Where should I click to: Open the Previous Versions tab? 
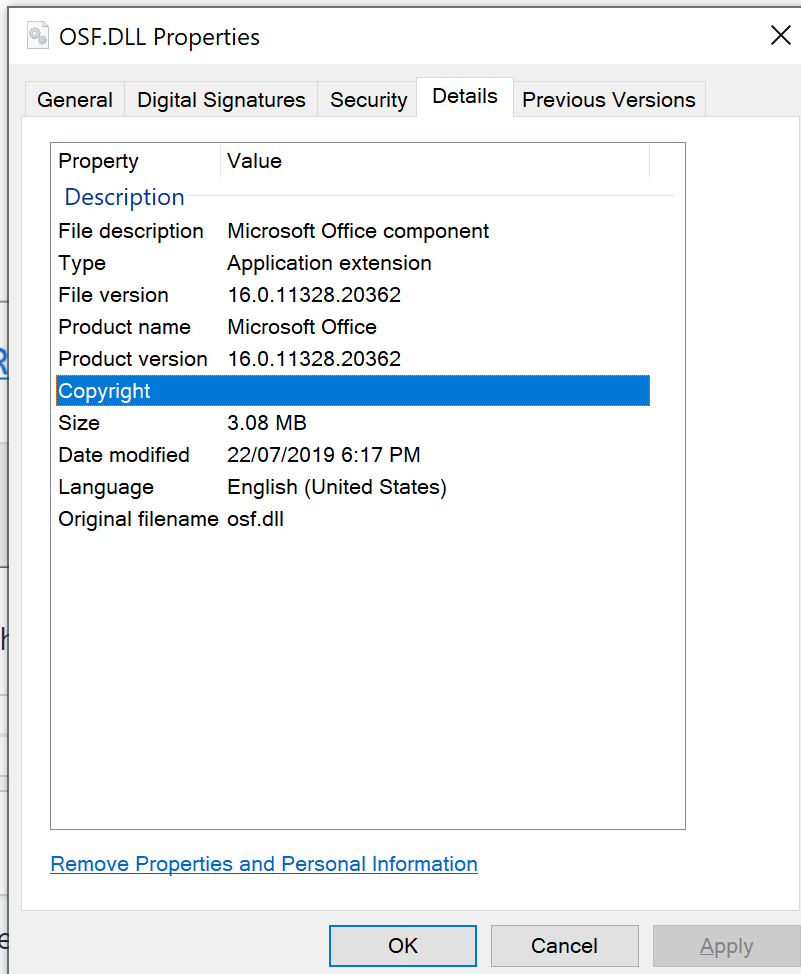point(609,99)
